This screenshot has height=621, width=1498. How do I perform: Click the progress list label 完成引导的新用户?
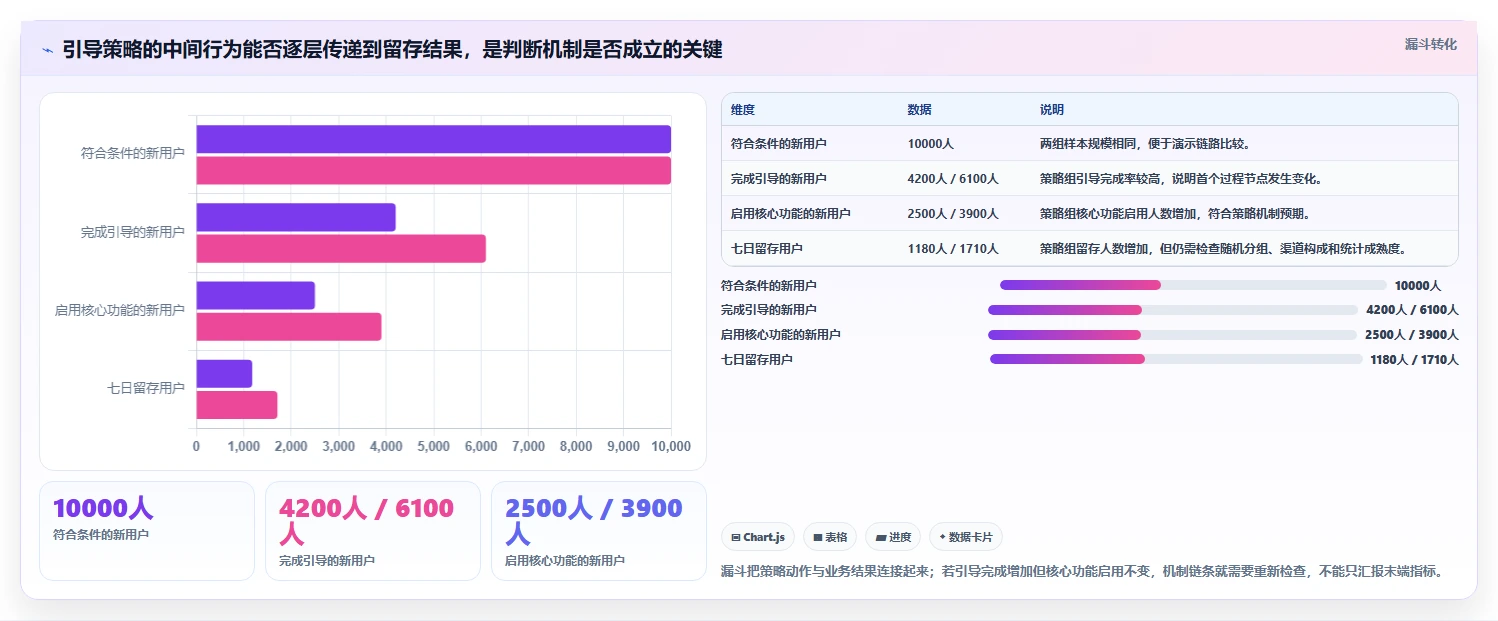[x=769, y=310]
